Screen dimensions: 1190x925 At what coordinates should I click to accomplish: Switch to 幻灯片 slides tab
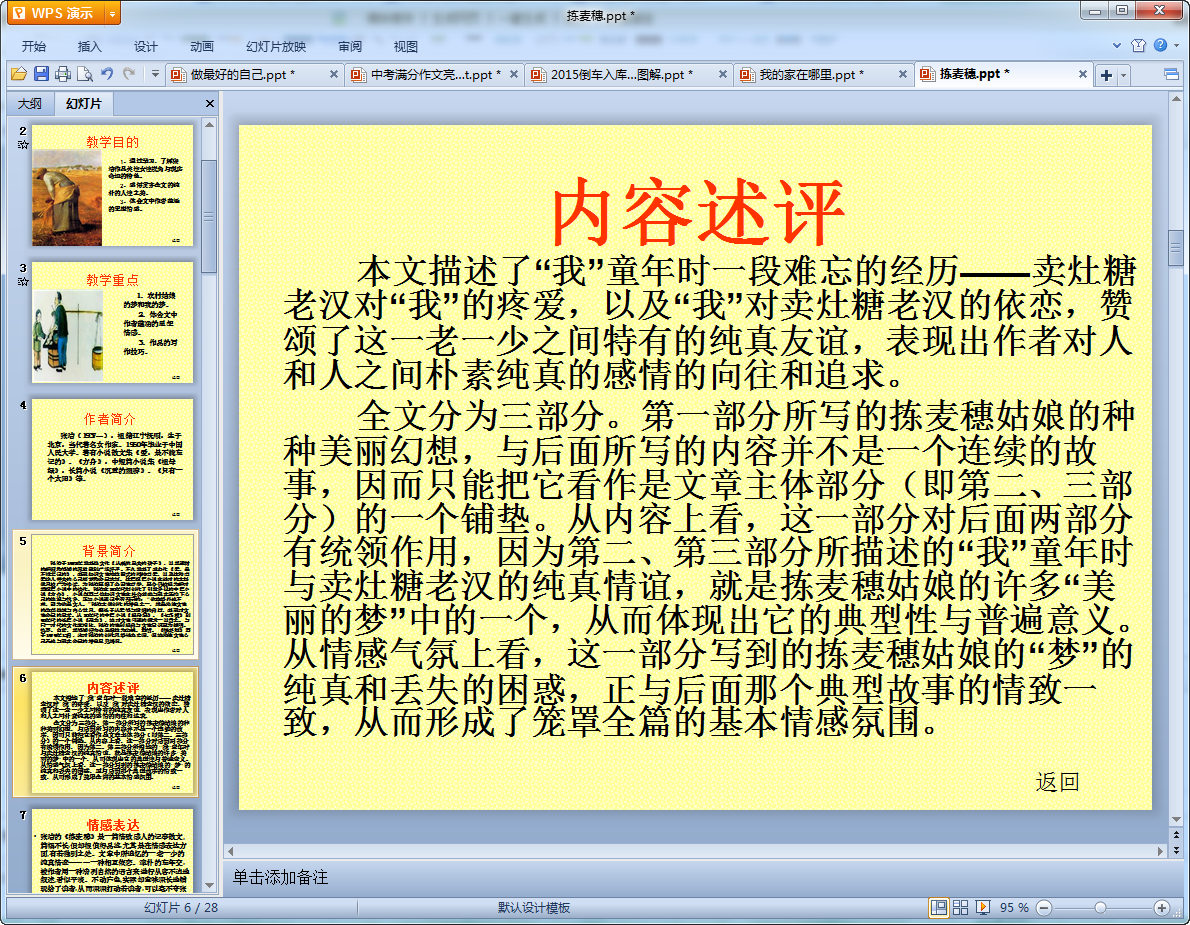click(x=83, y=103)
